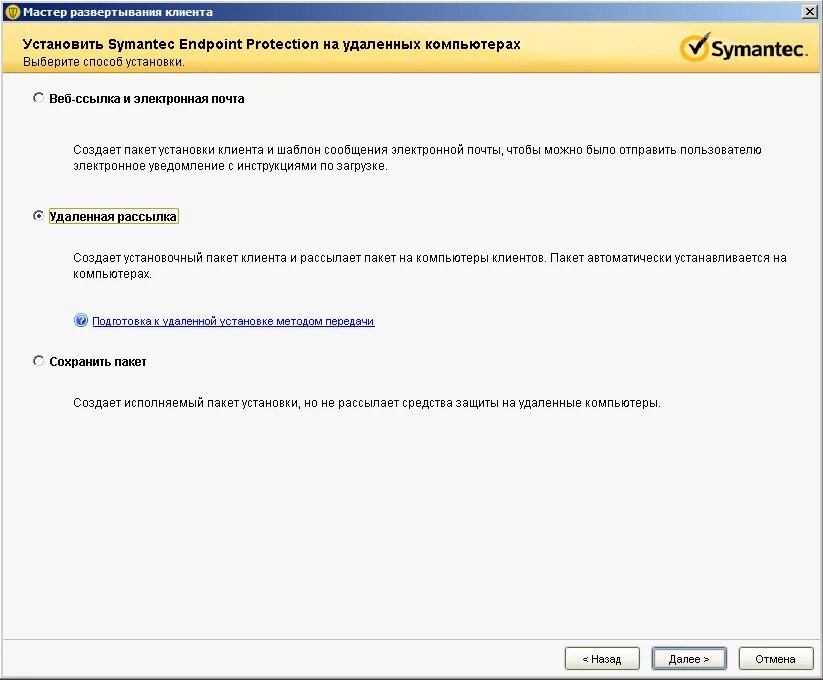
Task: Click the description 'Создает установочный пакет клиента и рассылает'
Action: (x=430, y=266)
